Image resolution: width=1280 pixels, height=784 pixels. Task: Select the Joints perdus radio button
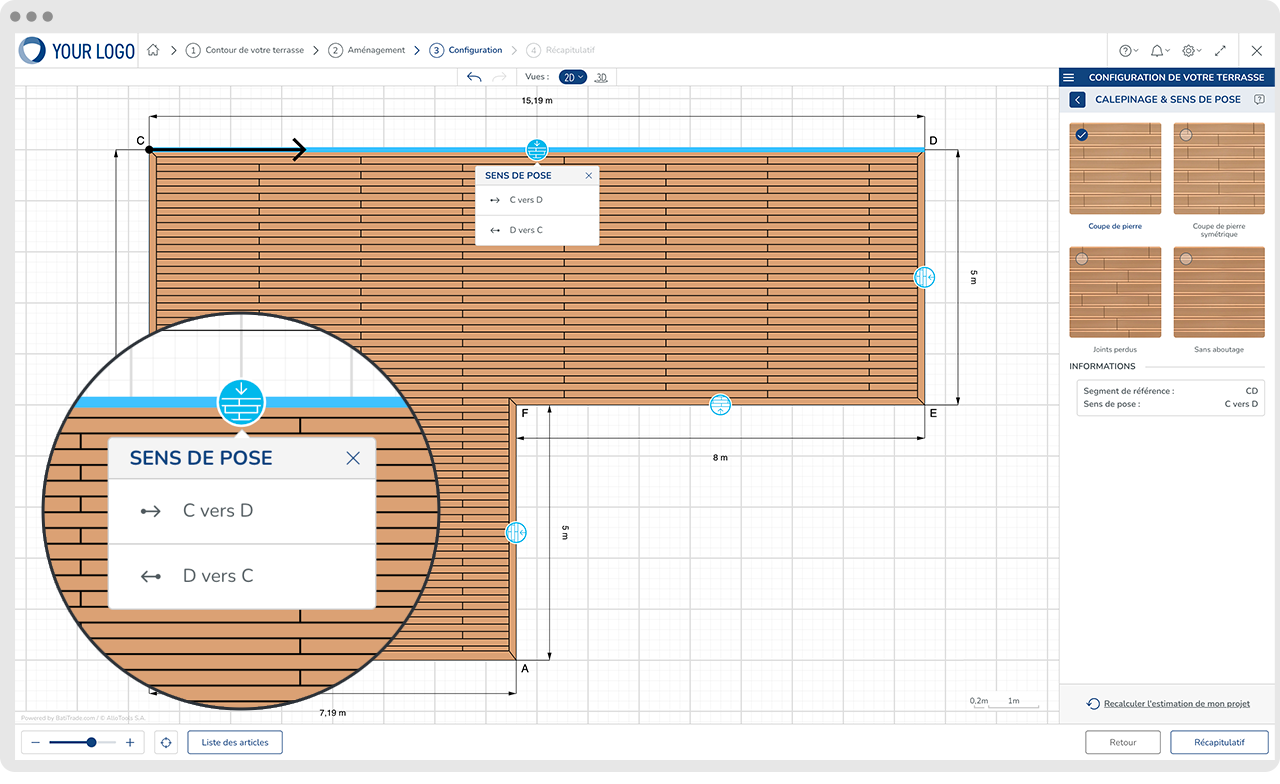click(1081, 259)
